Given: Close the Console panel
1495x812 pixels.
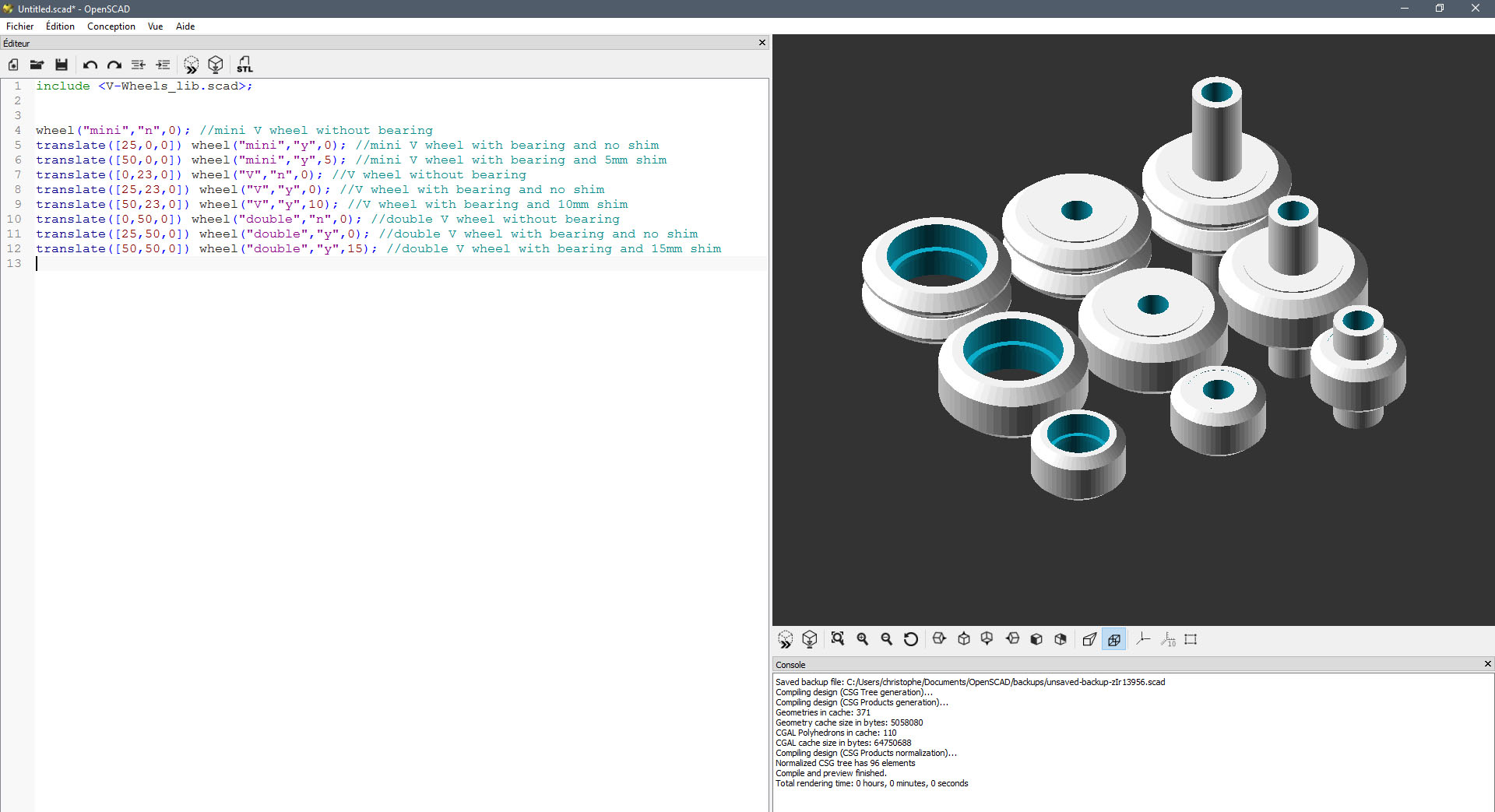Looking at the screenshot, I should point(1486,664).
